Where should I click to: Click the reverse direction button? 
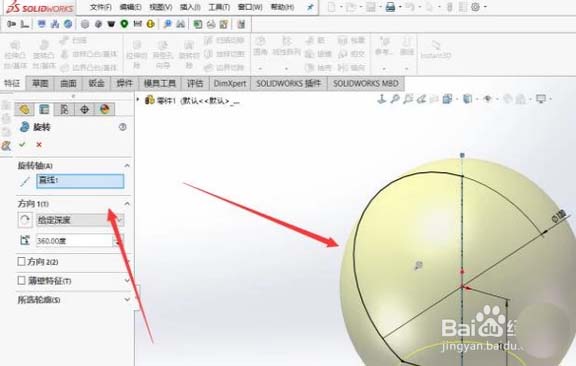(x=25, y=220)
